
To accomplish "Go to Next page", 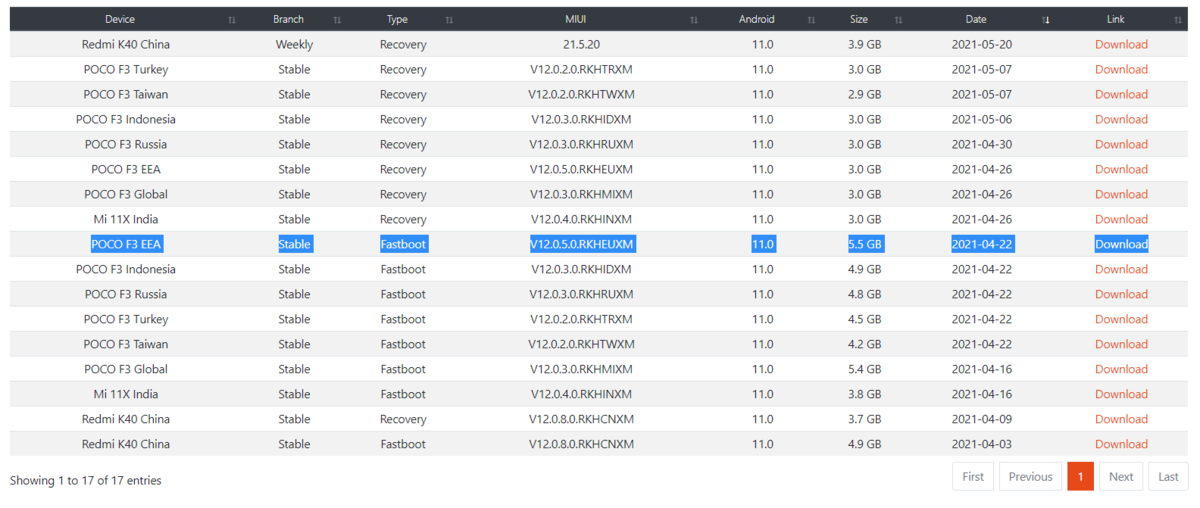I will click(x=1121, y=476).
